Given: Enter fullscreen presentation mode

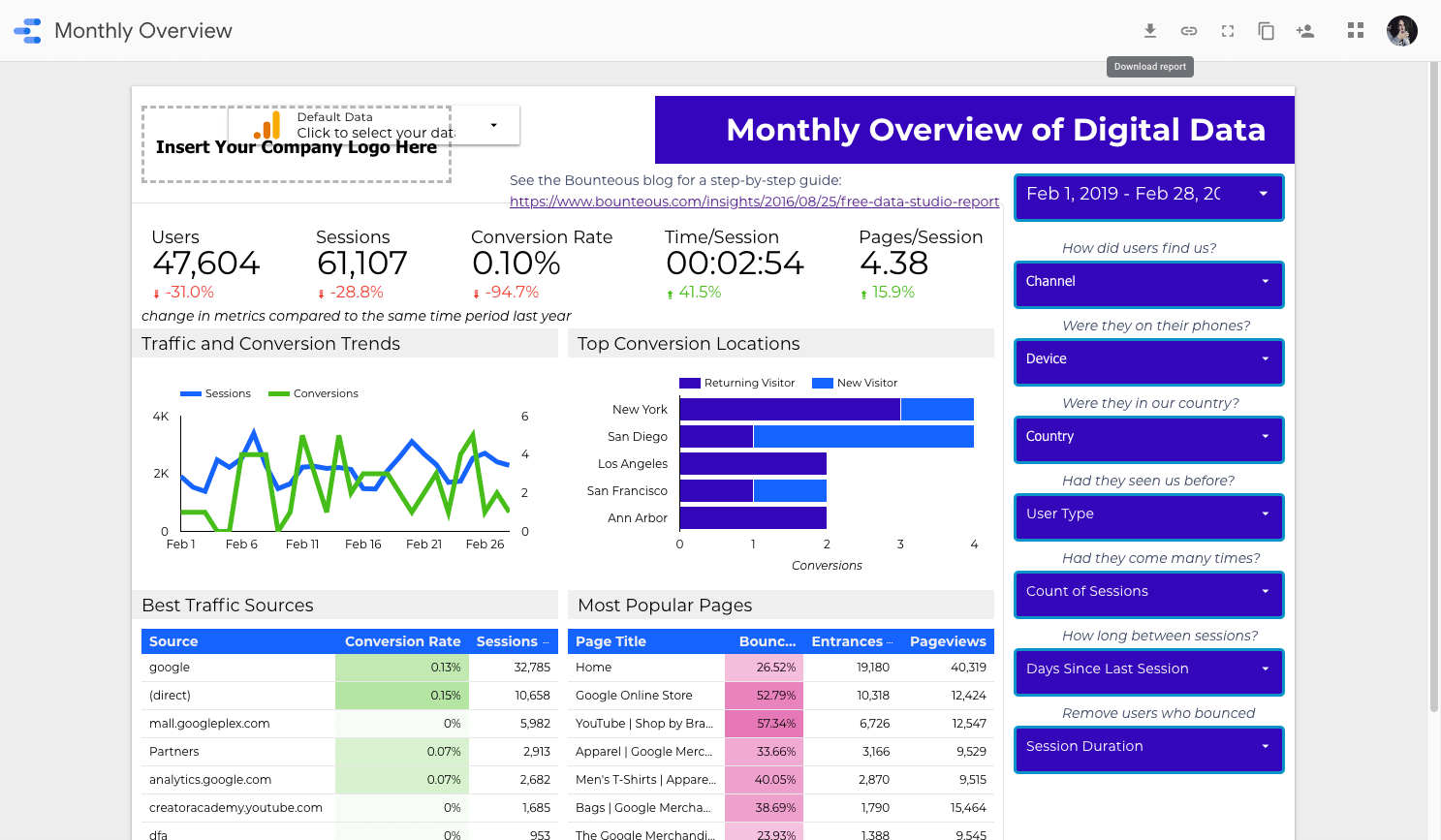Looking at the screenshot, I should click(1228, 31).
